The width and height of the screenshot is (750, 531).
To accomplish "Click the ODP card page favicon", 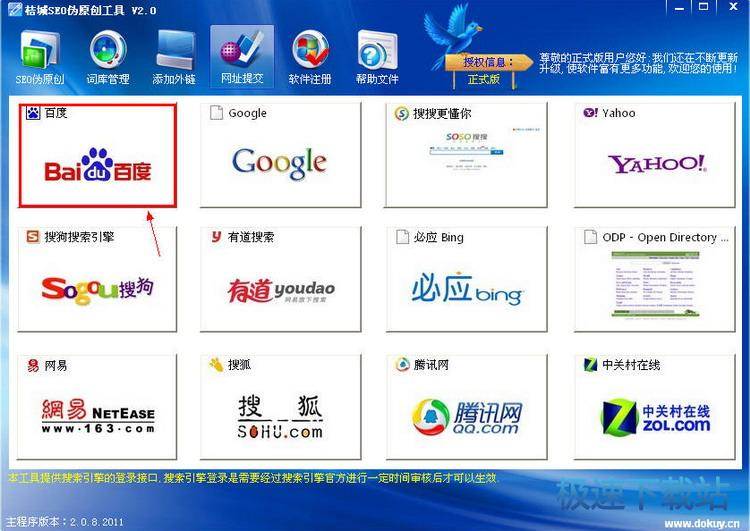I will coord(590,237).
